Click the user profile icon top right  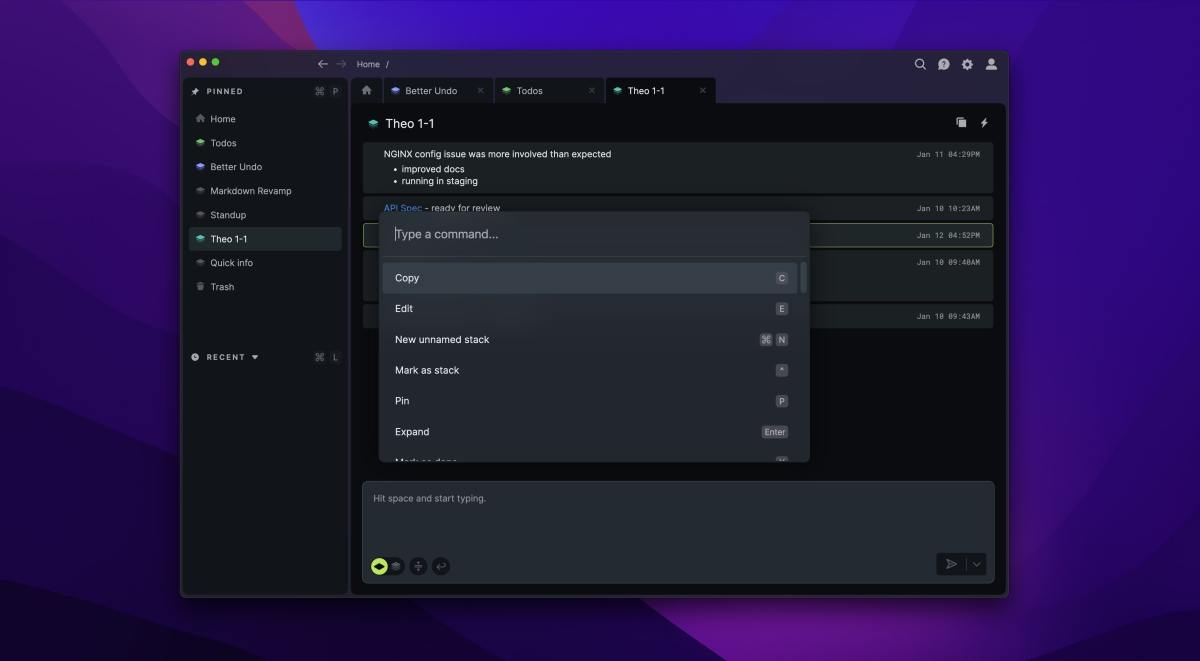pos(991,63)
